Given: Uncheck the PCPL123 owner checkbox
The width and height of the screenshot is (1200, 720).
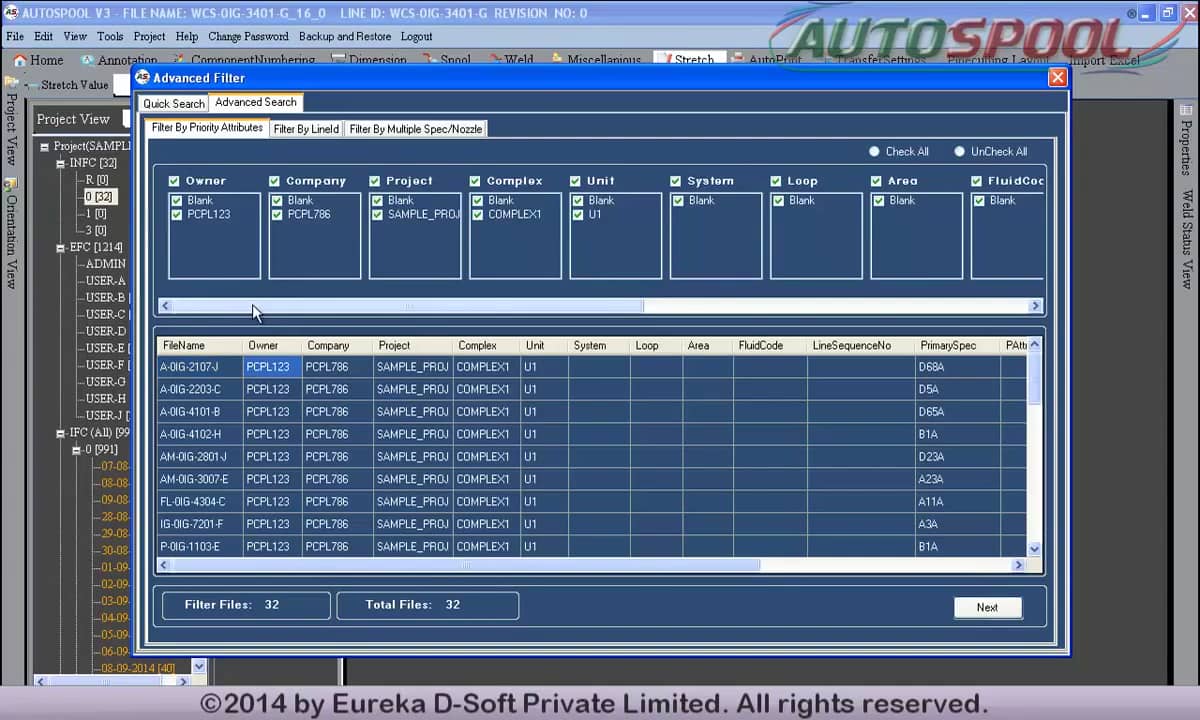Looking at the screenshot, I should pyautogui.click(x=177, y=215).
